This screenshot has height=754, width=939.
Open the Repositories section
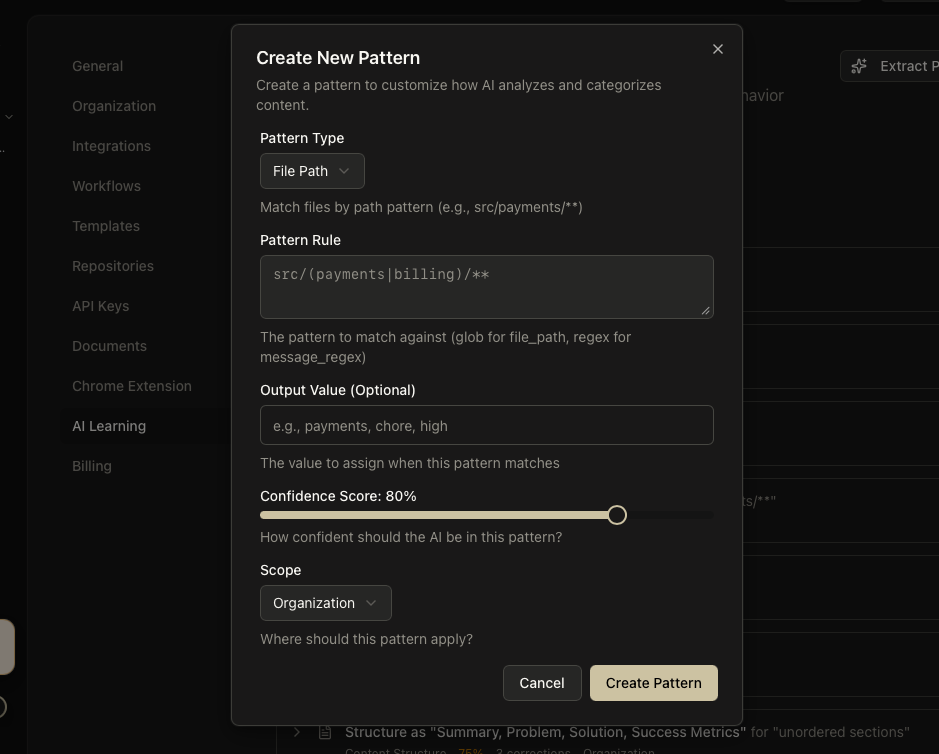coord(113,266)
